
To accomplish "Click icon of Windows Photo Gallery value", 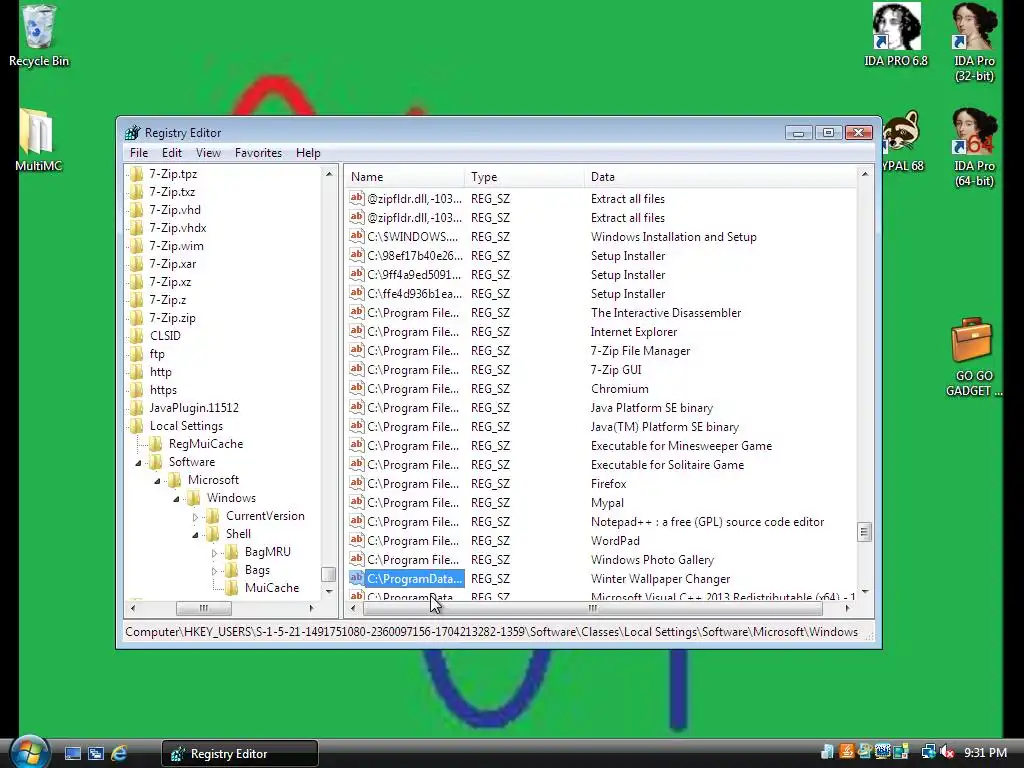I will pyautogui.click(x=357, y=559).
